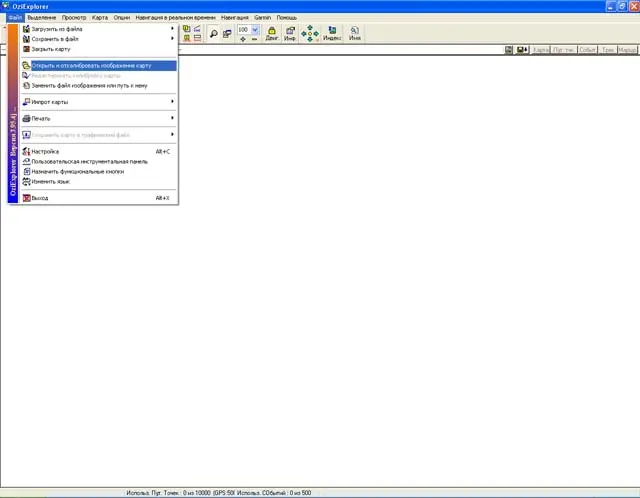Open the Просмотр menu
The image size is (640, 498).
(x=74, y=18)
